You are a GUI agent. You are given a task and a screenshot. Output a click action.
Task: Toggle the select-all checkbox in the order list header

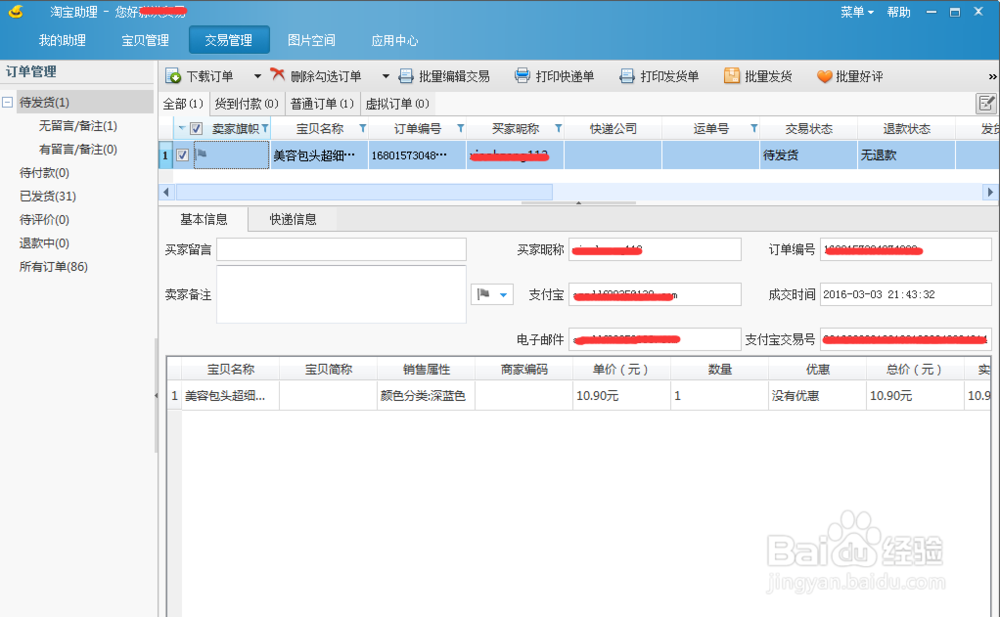pyautogui.click(x=194, y=128)
